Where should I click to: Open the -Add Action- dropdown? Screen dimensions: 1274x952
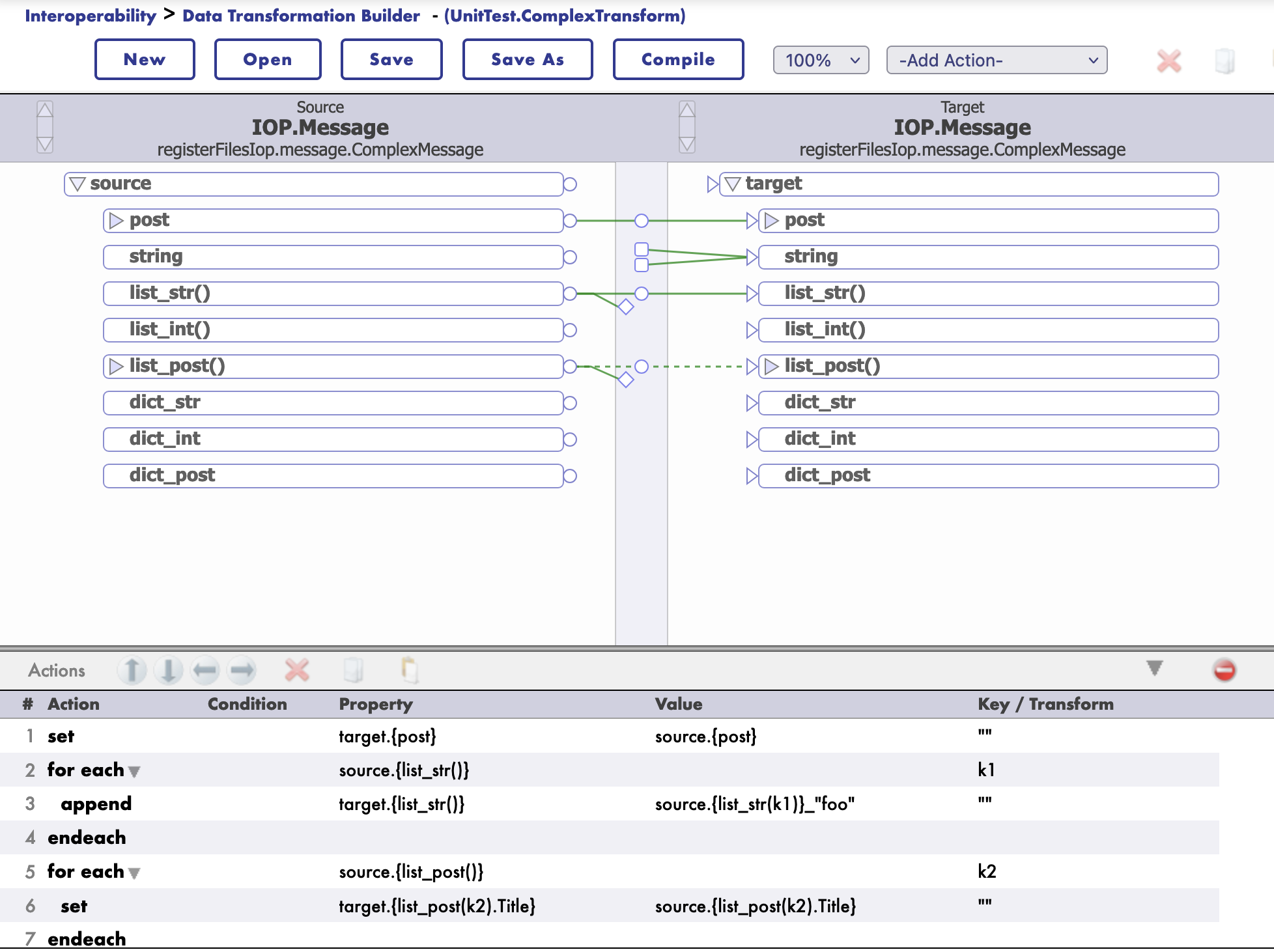coord(997,61)
